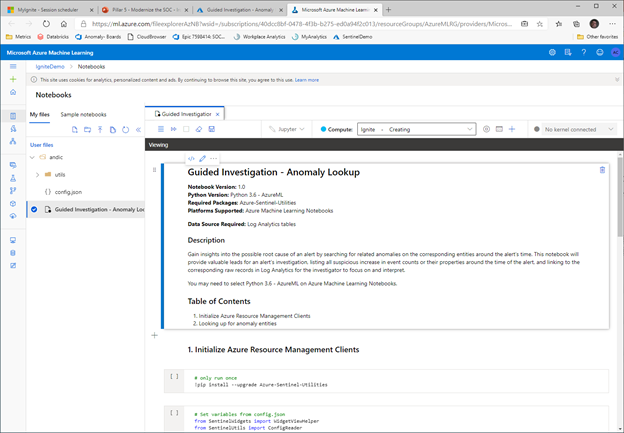Collapse the cookie notice with the double chevron
This screenshot has width=624, height=433.
coord(617,80)
